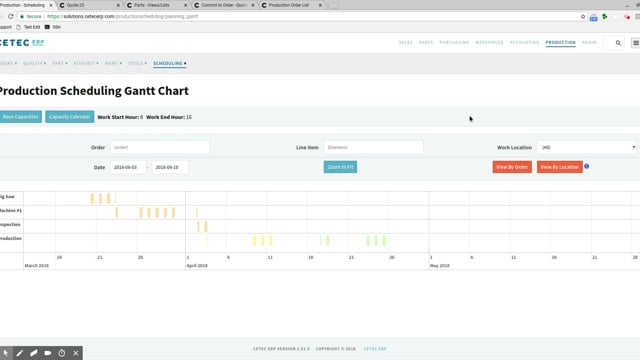
Task: Click the Cetec ERP footer link
Action: pyautogui.click(x=375, y=349)
